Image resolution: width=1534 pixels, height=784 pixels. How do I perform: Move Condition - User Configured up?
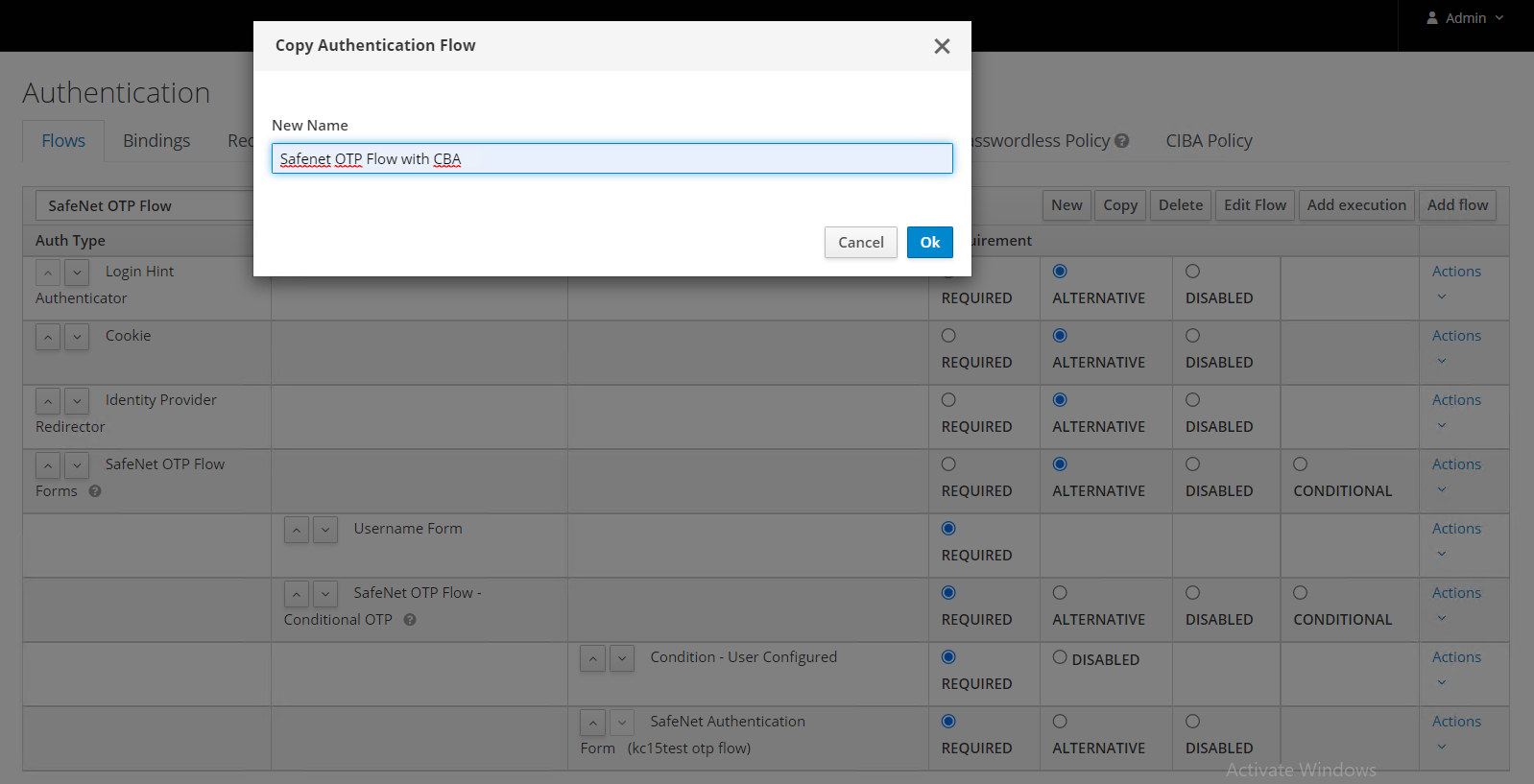pos(593,658)
